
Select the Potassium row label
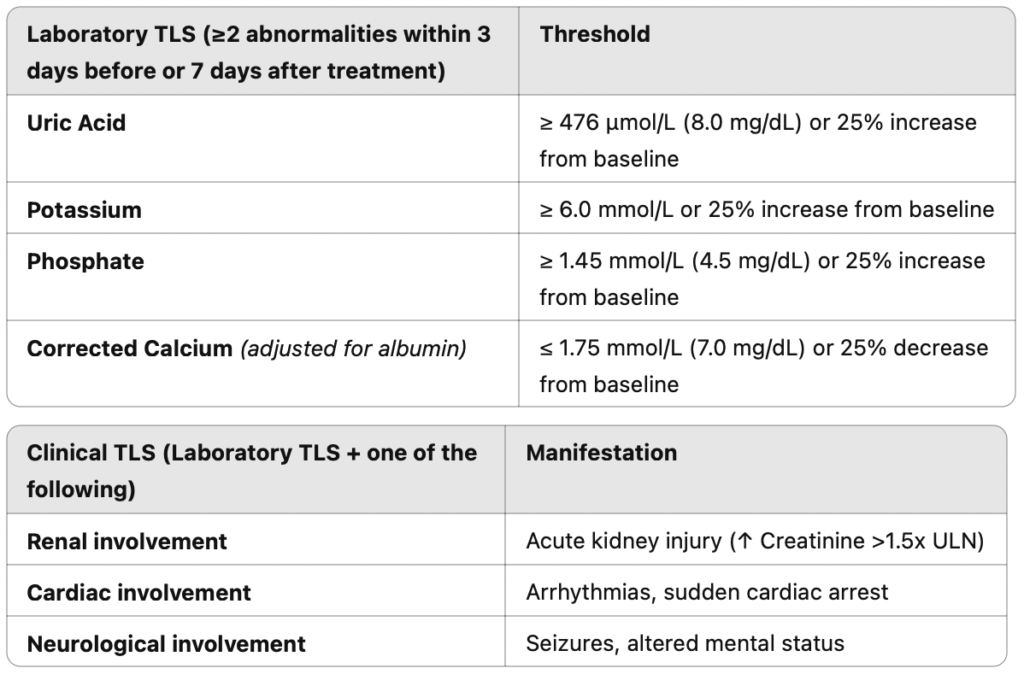(x=84, y=210)
